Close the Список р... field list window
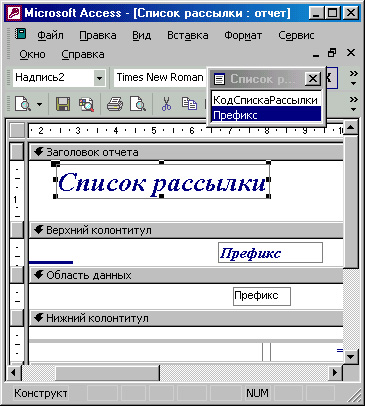Screen dimensions: 365x406 click(312, 79)
